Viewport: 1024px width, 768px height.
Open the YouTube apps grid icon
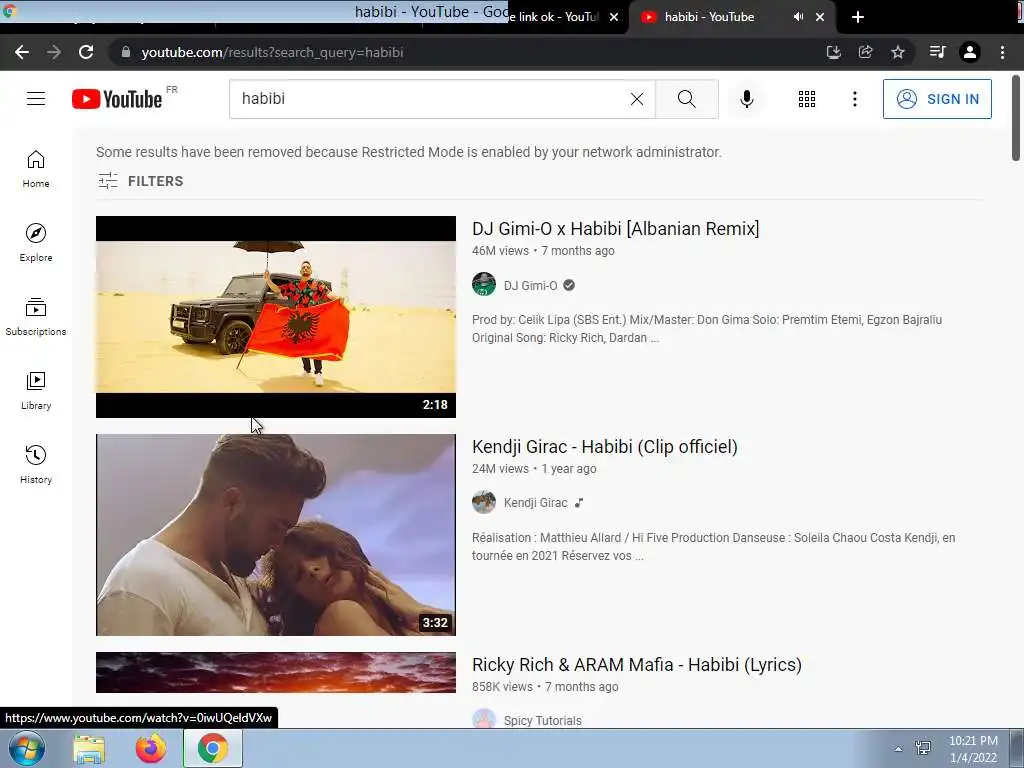point(807,99)
